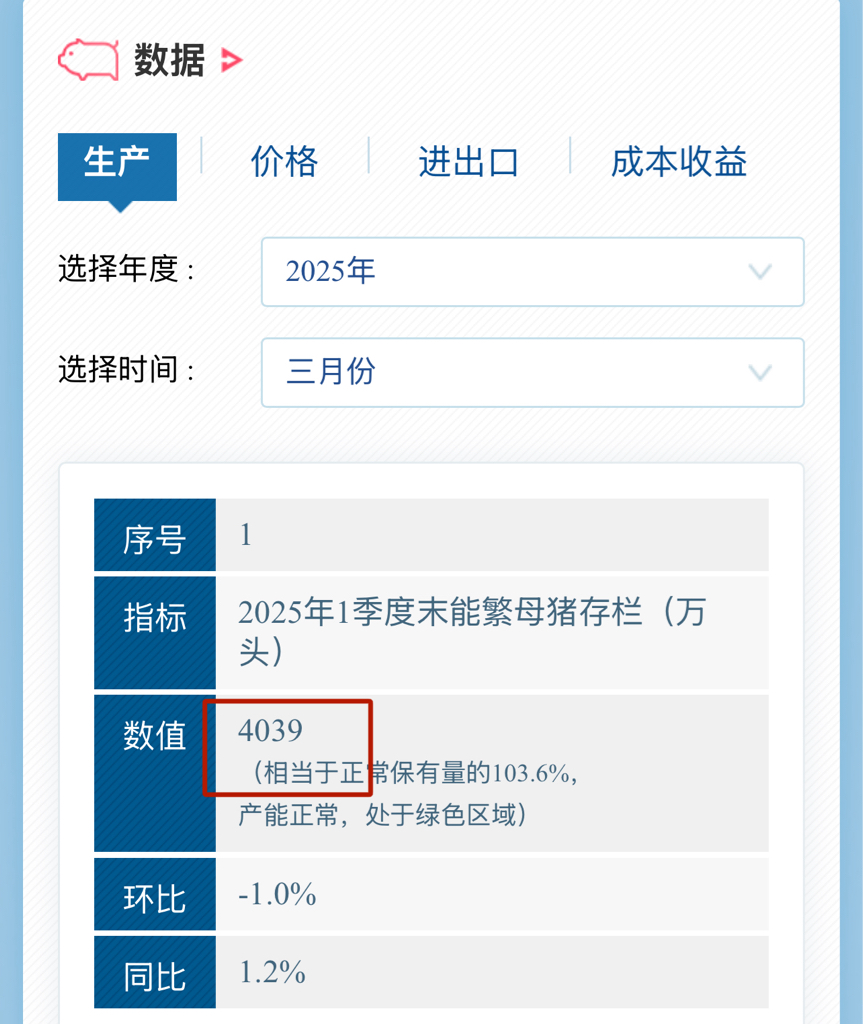Viewport: 863px width, 1024px height.
Task: Select the 生产 tab
Action: click(x=117, y=167)
